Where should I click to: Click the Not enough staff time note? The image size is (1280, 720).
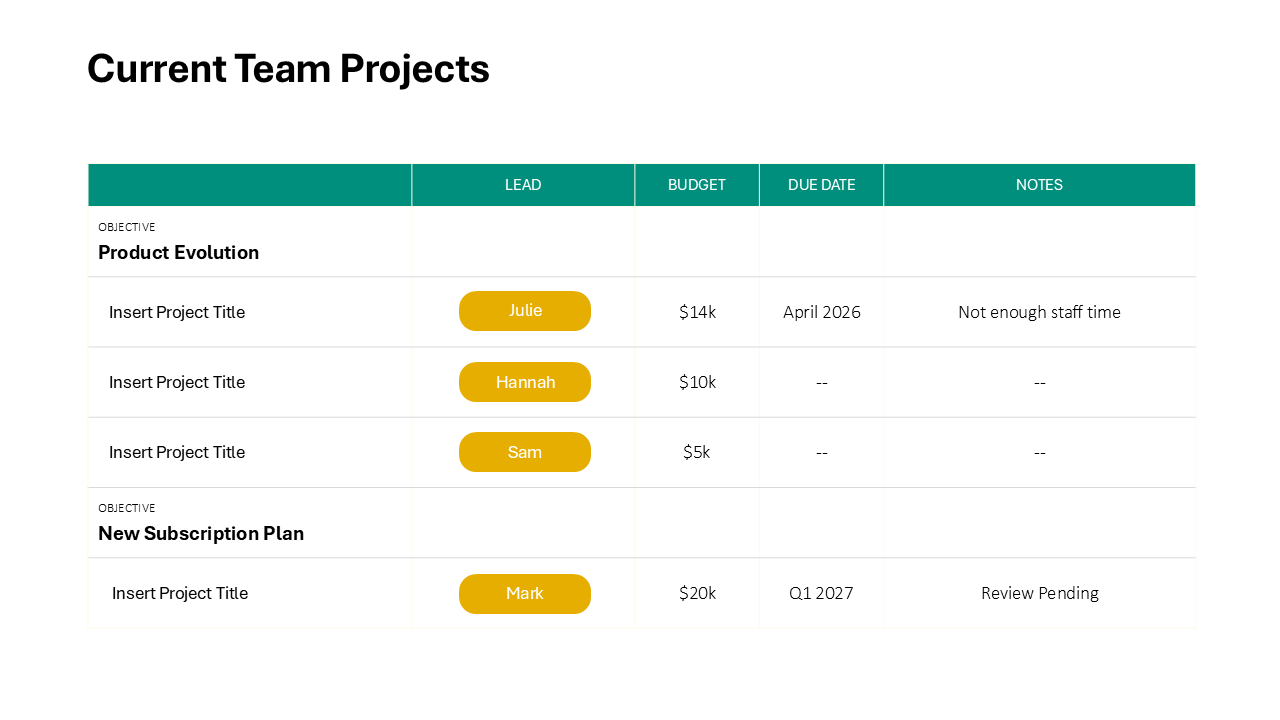coord(1039,311)
